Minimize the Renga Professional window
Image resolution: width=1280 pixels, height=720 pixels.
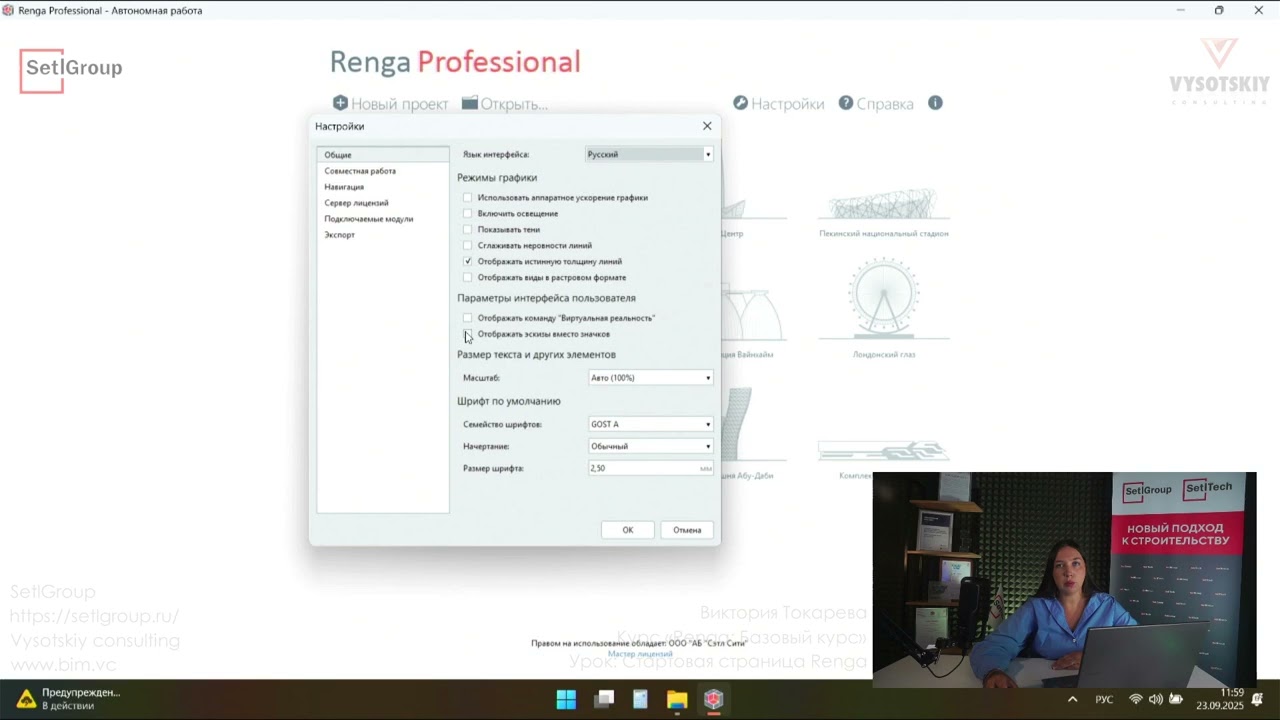coord(1181,10)
